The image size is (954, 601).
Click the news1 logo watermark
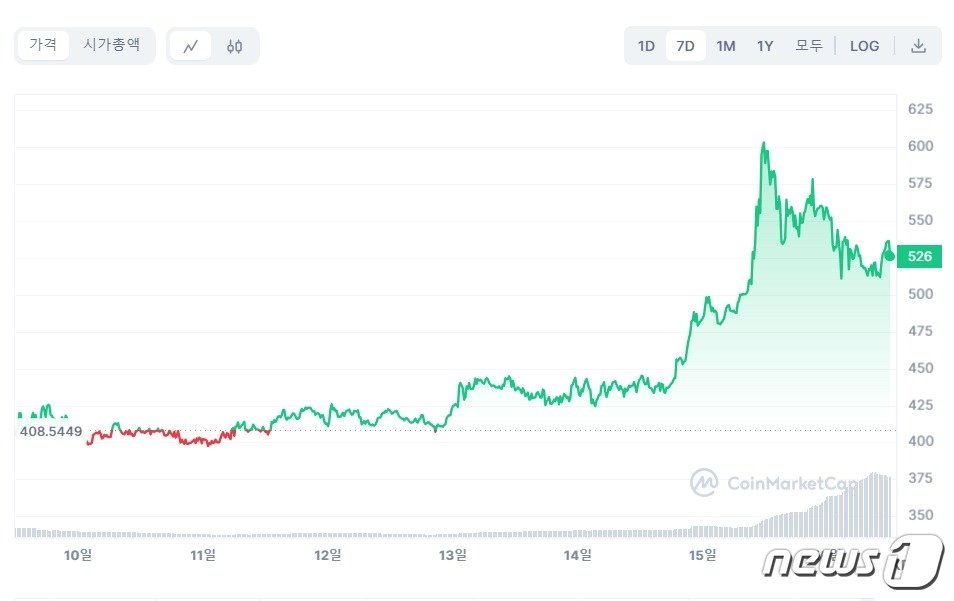853,560
